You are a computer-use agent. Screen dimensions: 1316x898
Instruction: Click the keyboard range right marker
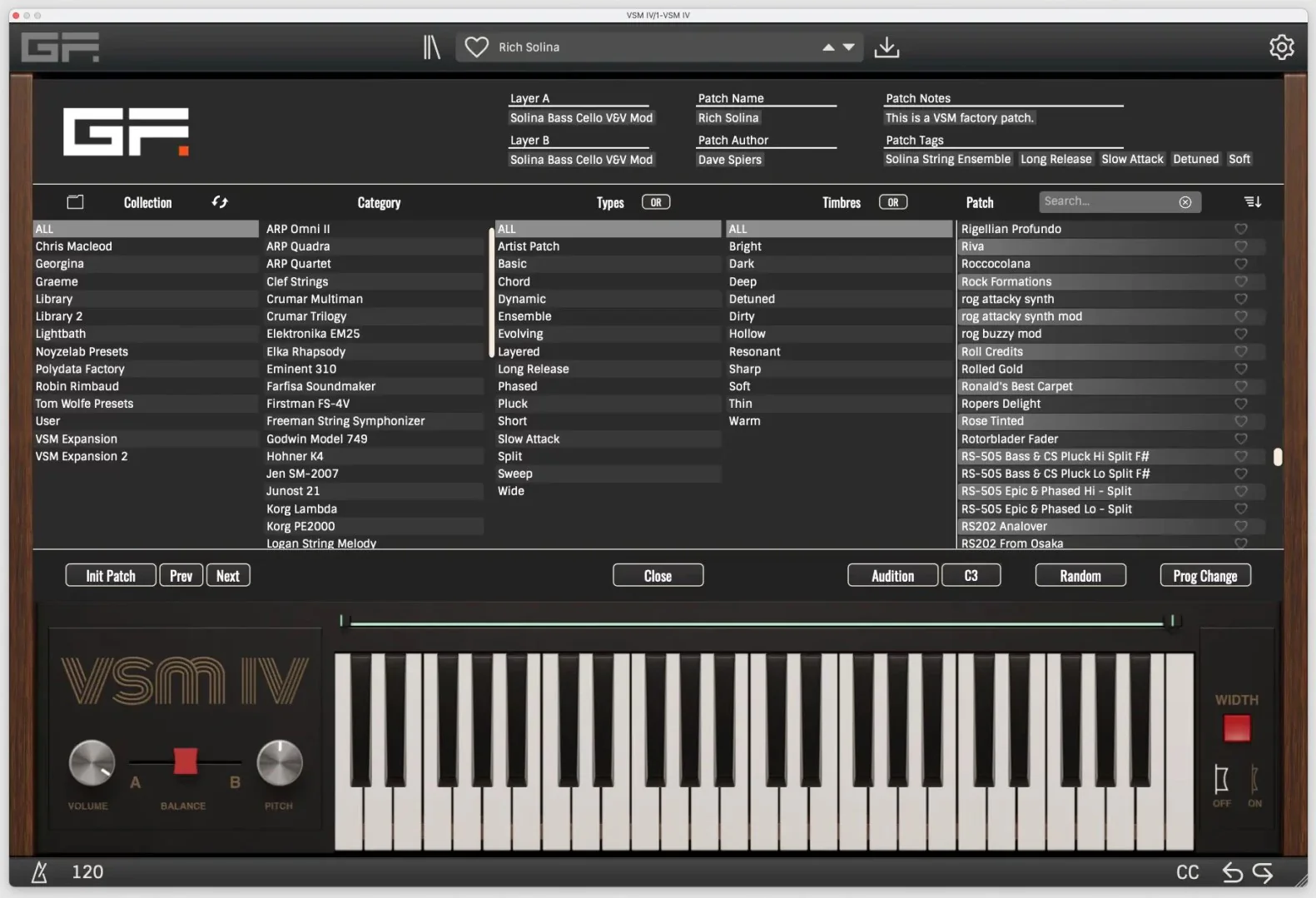[1172, 621]
